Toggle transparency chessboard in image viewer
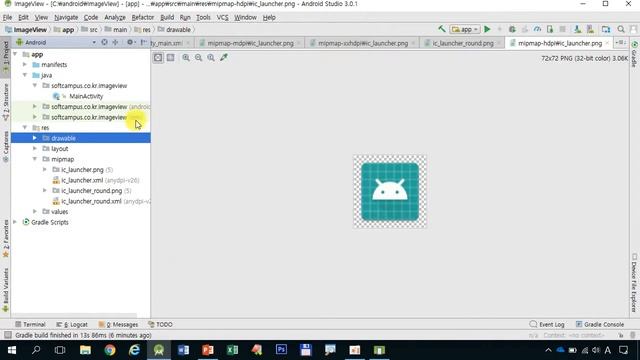Screen dimensions: 640x360 coord(158,58)
